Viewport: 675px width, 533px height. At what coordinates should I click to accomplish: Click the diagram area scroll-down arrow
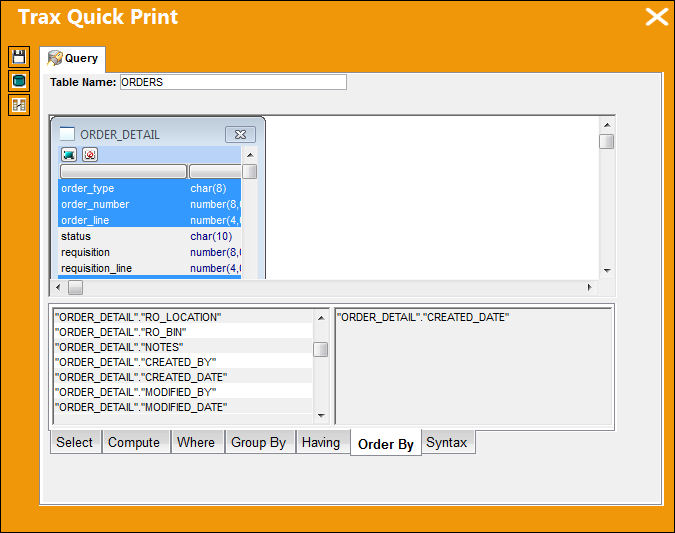(x=607, y=270)
